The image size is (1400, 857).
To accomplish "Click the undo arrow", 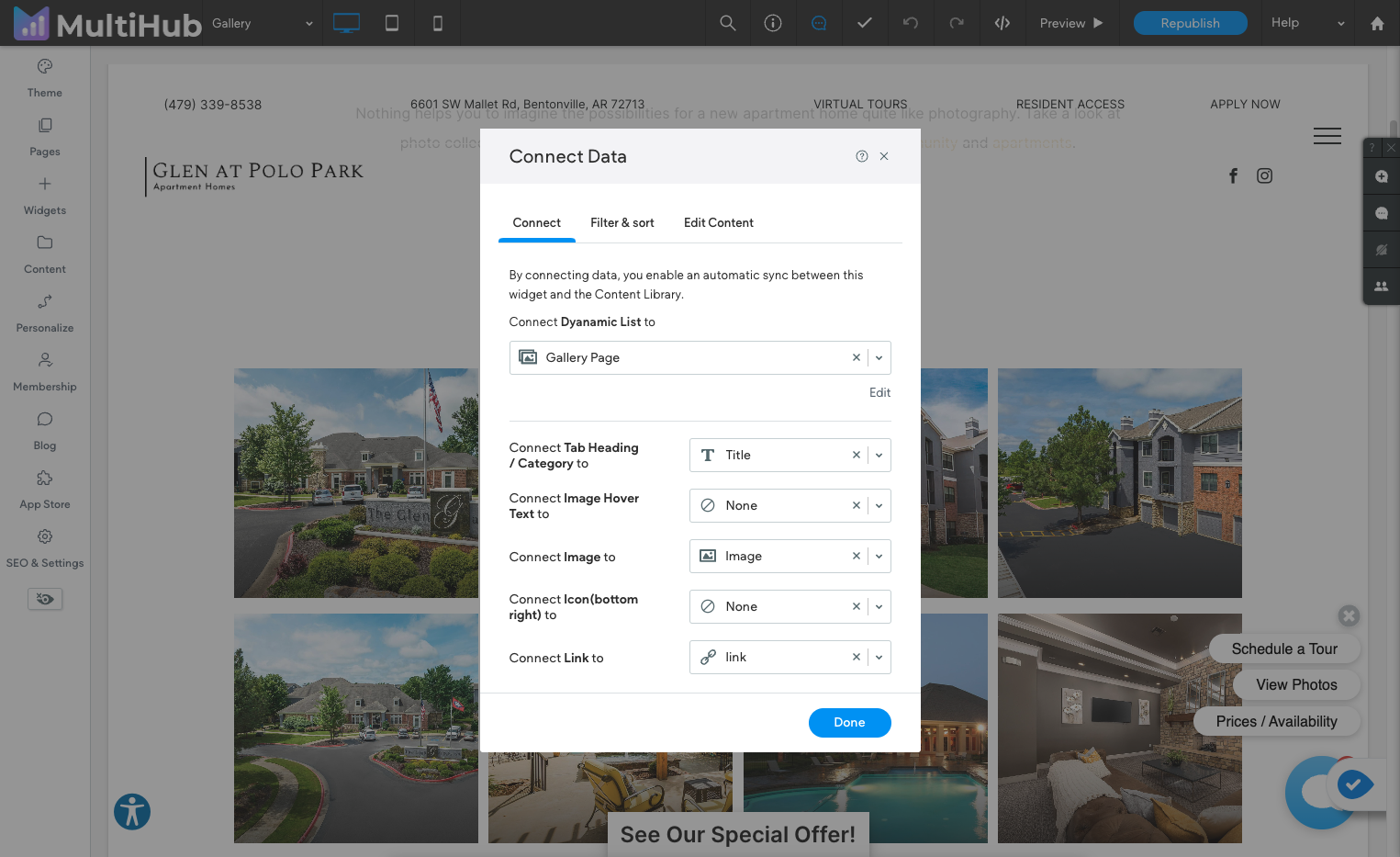I will pyautogui.click(x=911, y=23).
